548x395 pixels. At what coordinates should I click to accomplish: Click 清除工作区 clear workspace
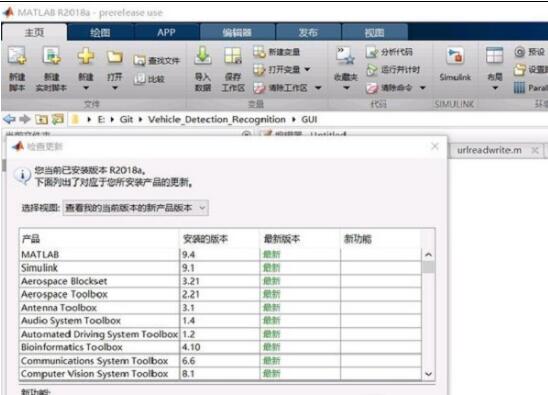tap(281, 87)
